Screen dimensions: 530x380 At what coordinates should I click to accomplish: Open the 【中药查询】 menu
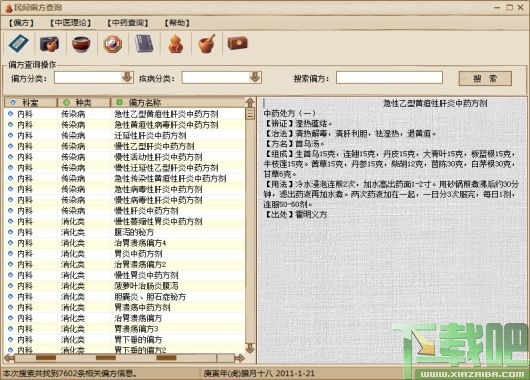(128, 23)
